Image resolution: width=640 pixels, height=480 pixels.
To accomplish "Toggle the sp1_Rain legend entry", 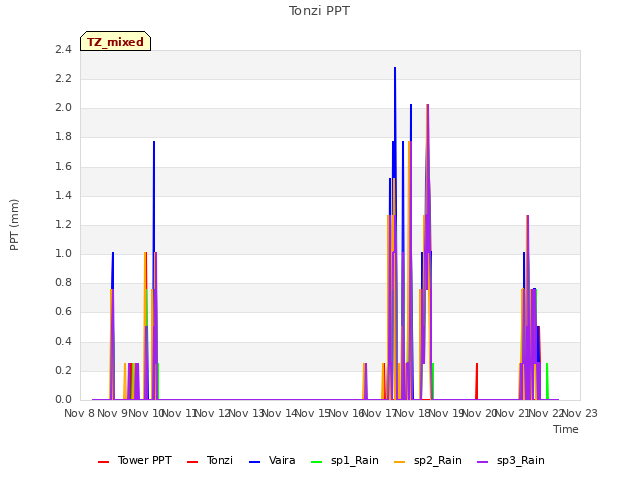I will tap(344, 460).
